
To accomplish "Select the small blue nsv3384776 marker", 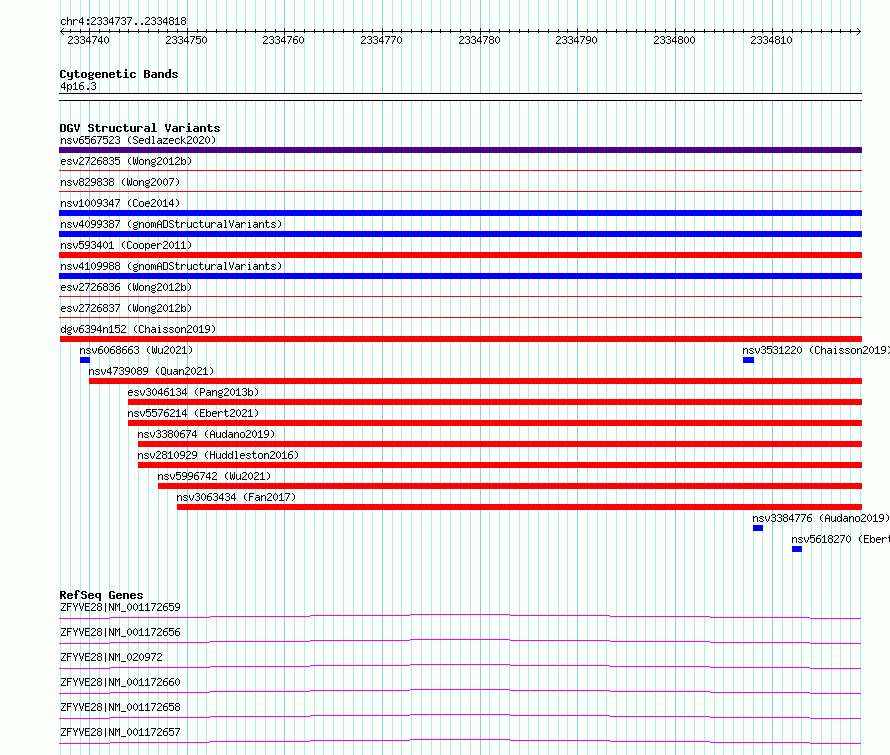I will tap(758, 528).
